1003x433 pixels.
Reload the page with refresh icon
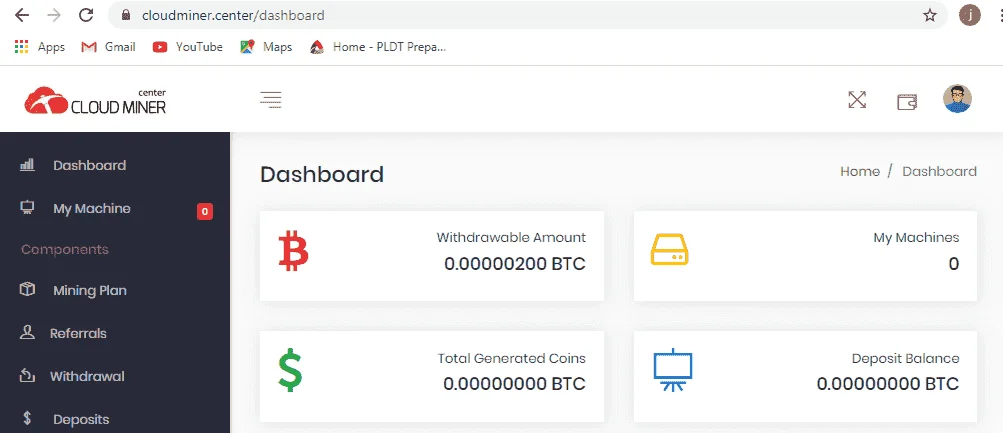[86, 15]
